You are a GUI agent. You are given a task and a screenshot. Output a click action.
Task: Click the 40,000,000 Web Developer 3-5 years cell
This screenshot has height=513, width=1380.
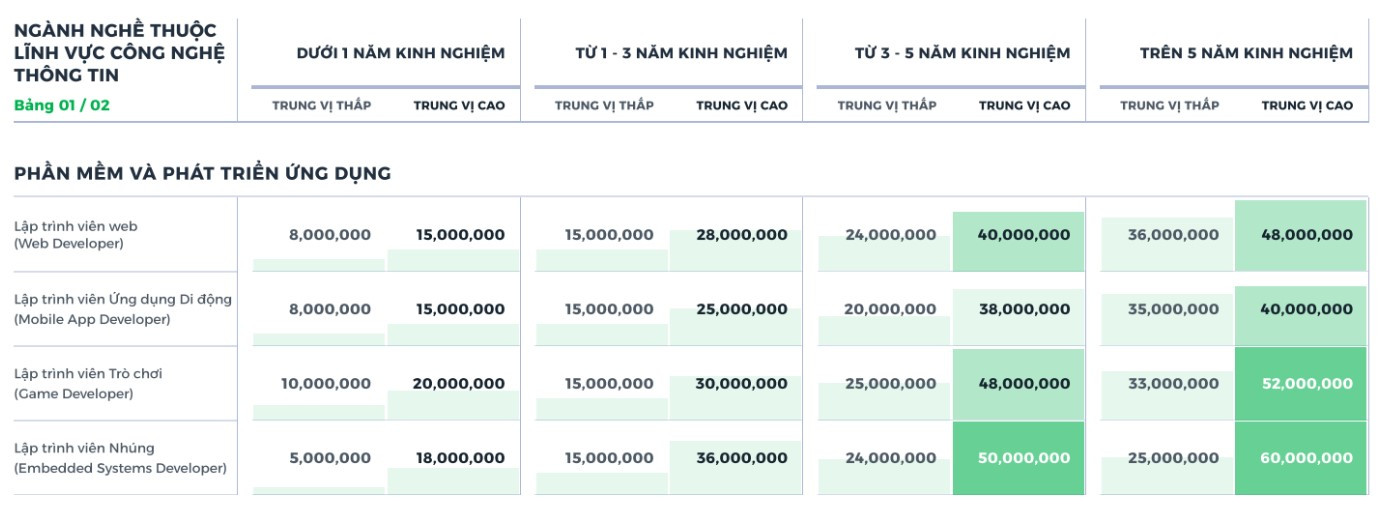coord(1023,236)
